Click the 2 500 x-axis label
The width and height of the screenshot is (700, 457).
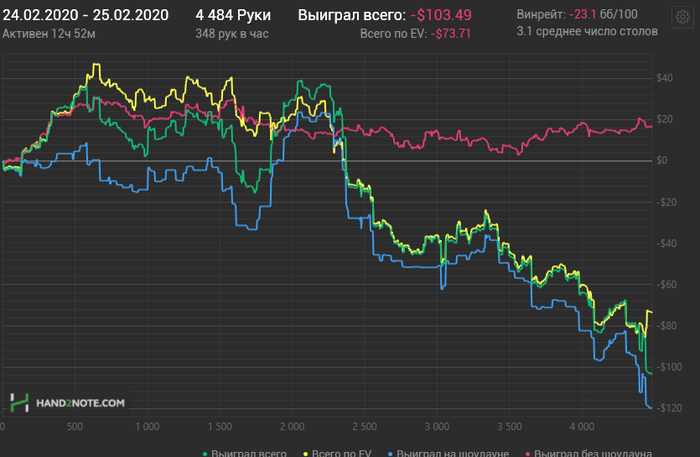pyautogui.click(x=364, y=427)
